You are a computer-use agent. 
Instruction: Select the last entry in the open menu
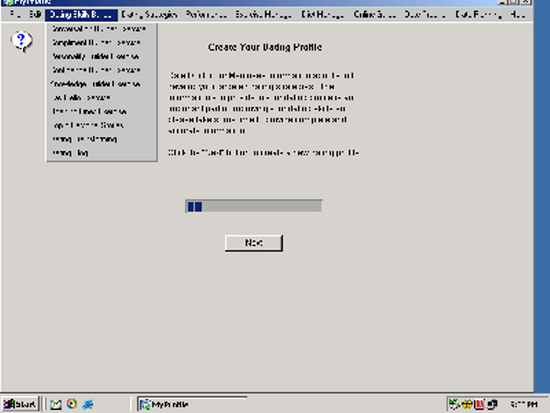(x=70, y=153)
